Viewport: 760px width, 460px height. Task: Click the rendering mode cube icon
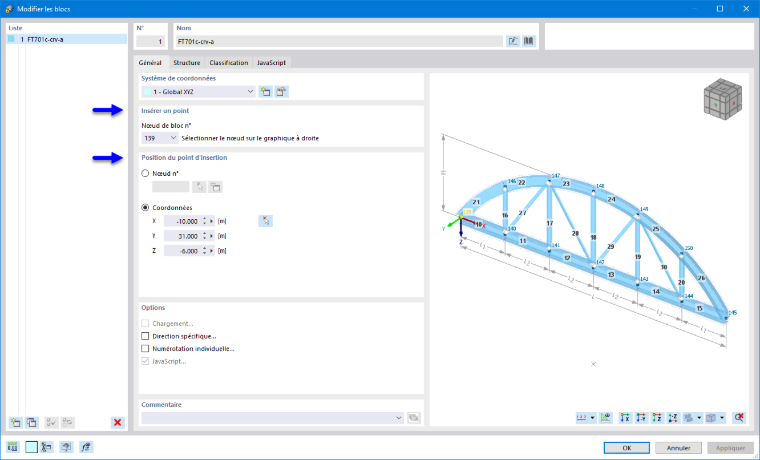tap(711, 418)
